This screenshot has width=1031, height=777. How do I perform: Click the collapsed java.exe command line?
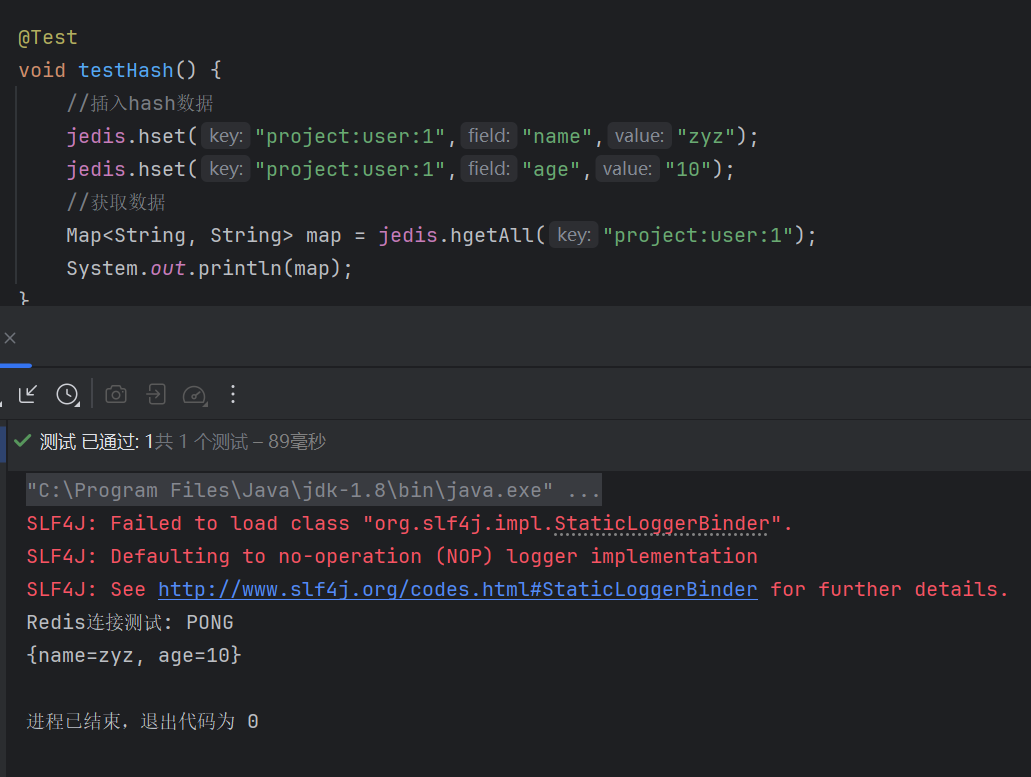coord(314,490)
